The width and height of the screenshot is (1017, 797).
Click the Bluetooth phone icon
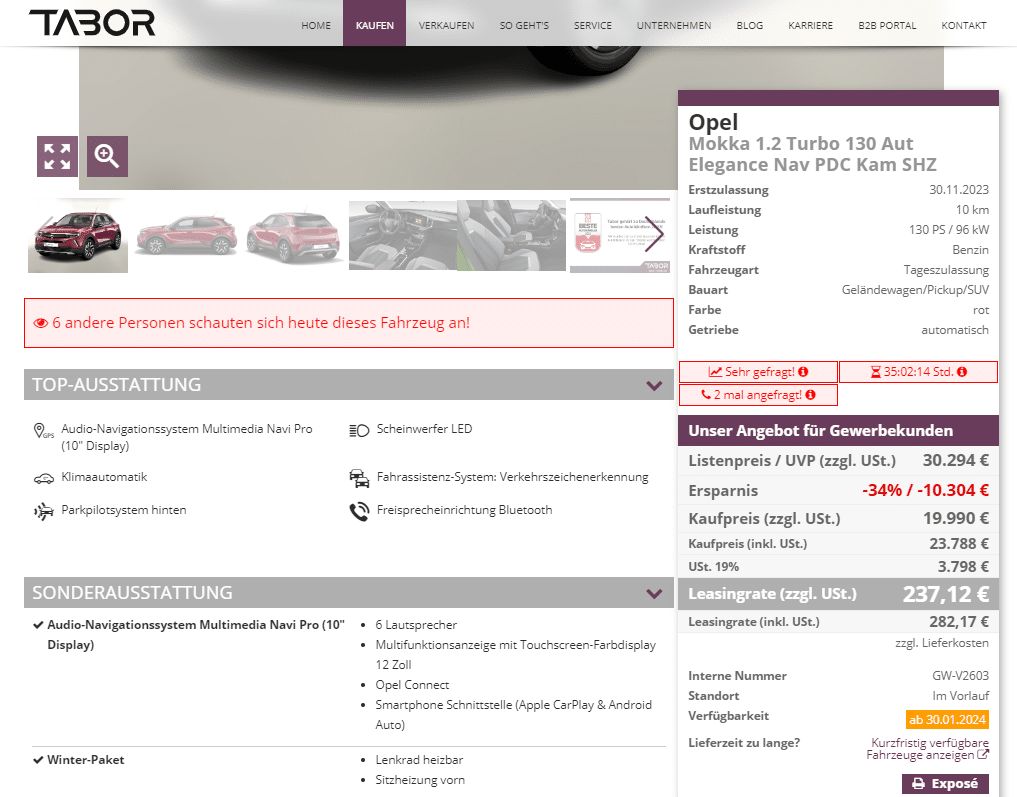tap(359, 512)
